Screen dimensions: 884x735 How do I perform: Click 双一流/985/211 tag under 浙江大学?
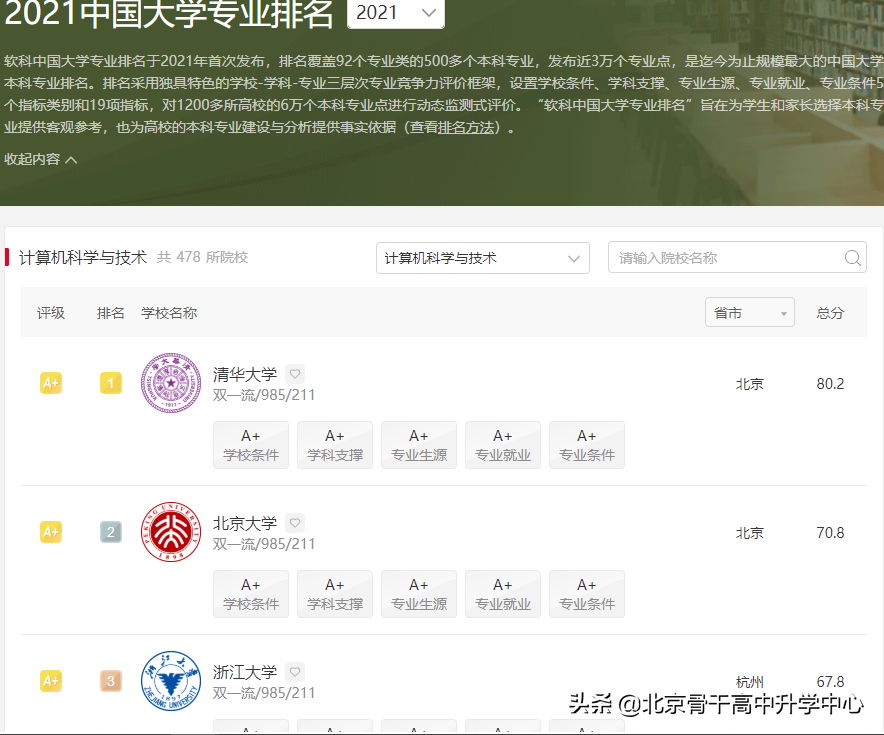click(x=263, y=693)
